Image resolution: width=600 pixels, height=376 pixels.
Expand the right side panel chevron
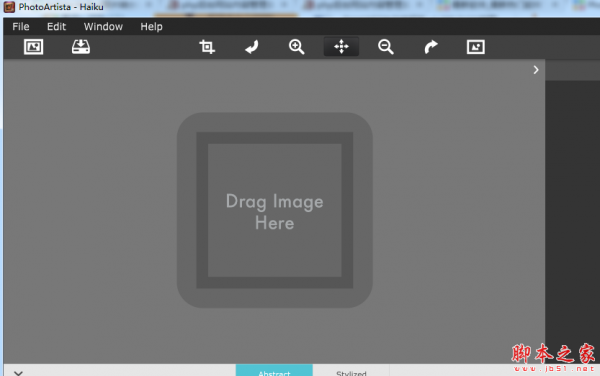(x=536, y=70)
